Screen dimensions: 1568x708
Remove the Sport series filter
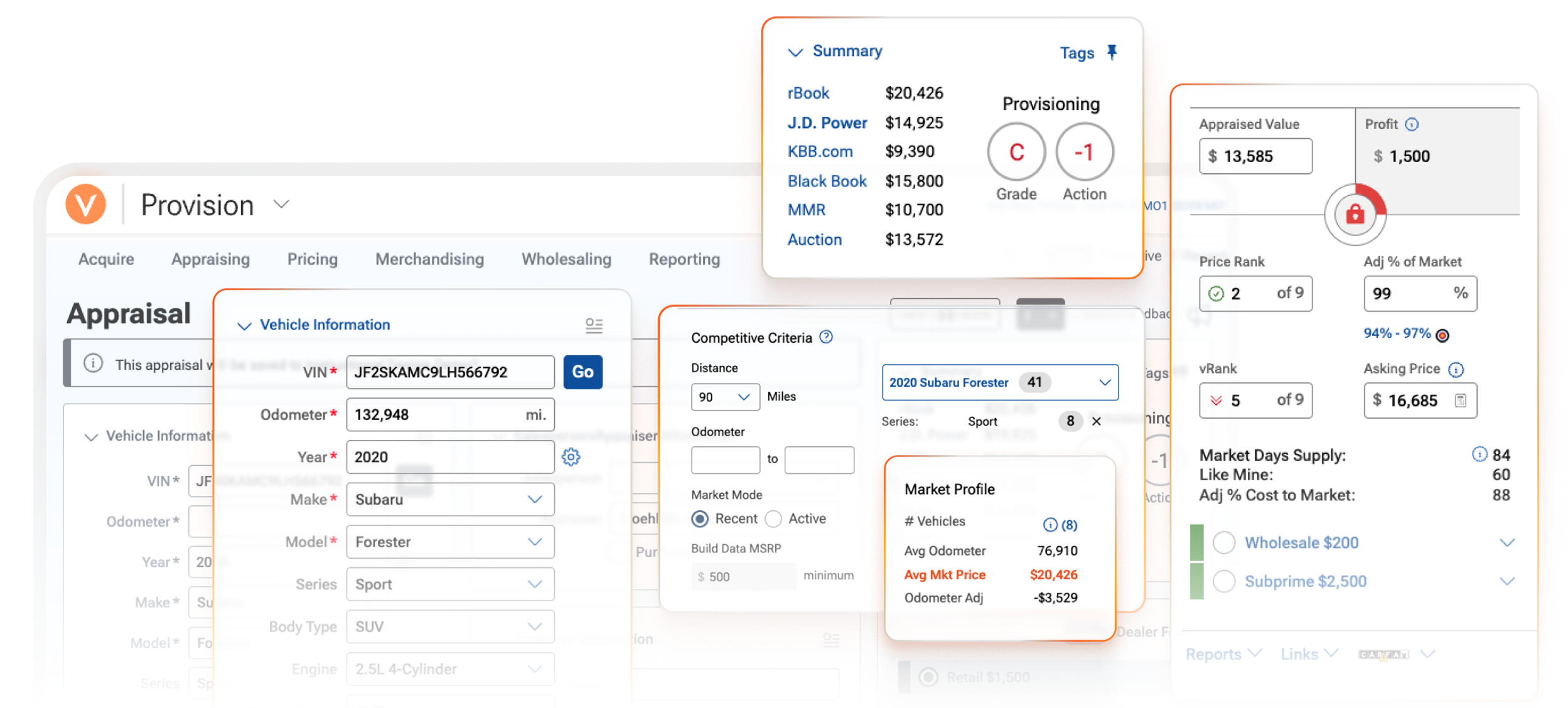point(1096,421)
